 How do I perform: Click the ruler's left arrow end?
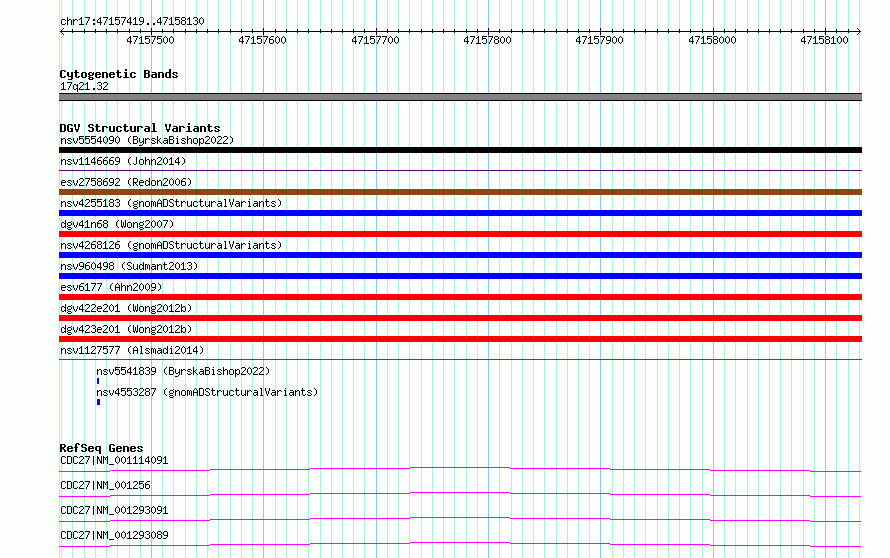tap(62, 32)
